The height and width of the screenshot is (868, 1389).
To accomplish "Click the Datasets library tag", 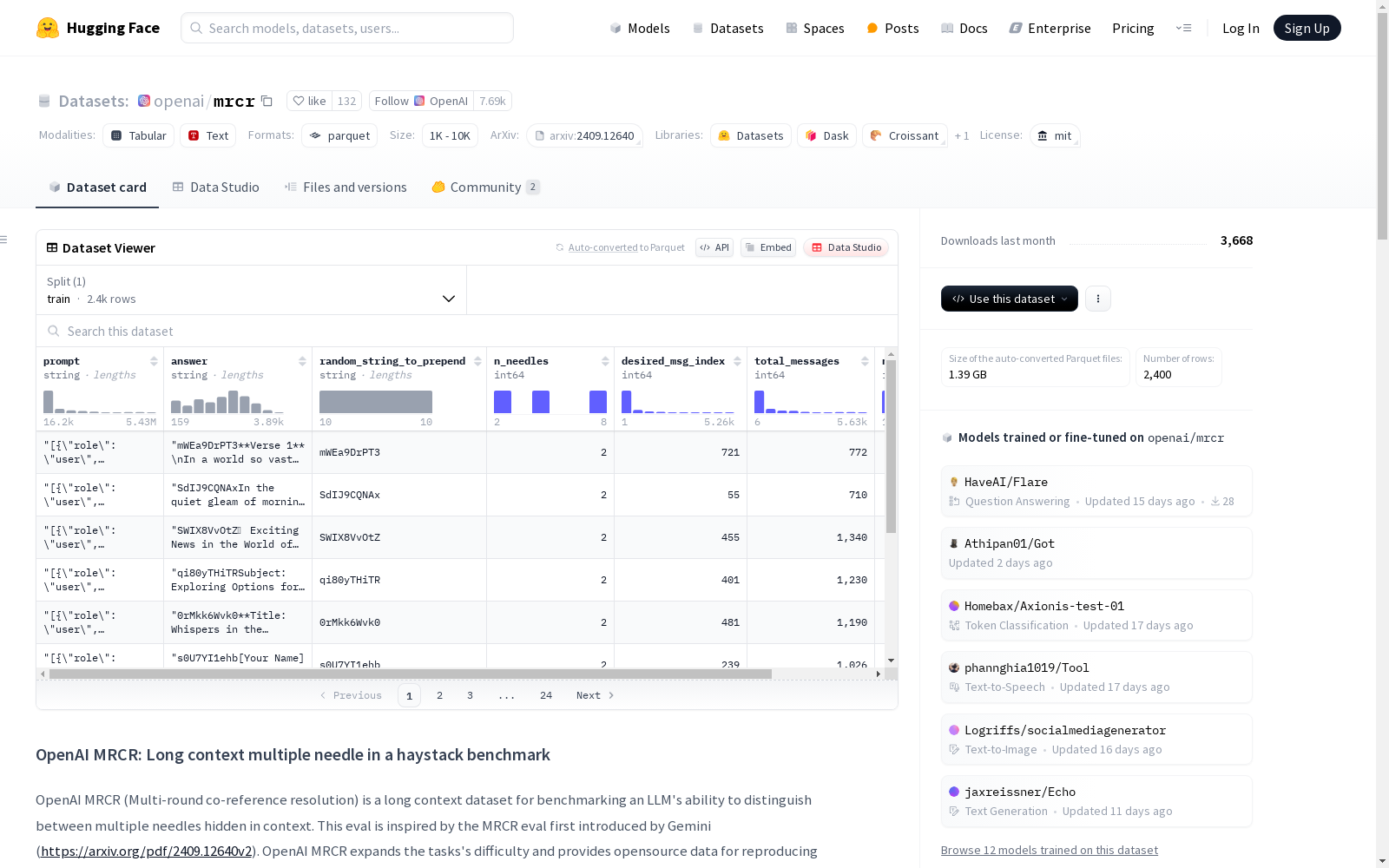I will [751, 135].
